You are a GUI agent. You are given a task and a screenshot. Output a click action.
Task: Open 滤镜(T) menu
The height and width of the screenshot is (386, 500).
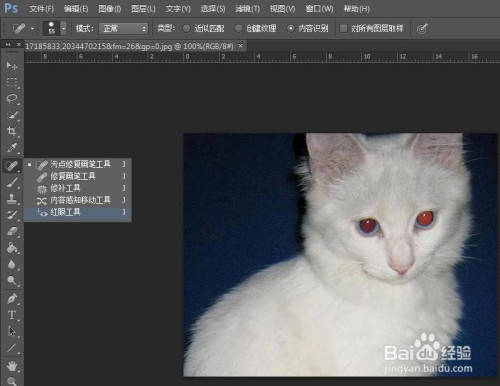point(247,9)
